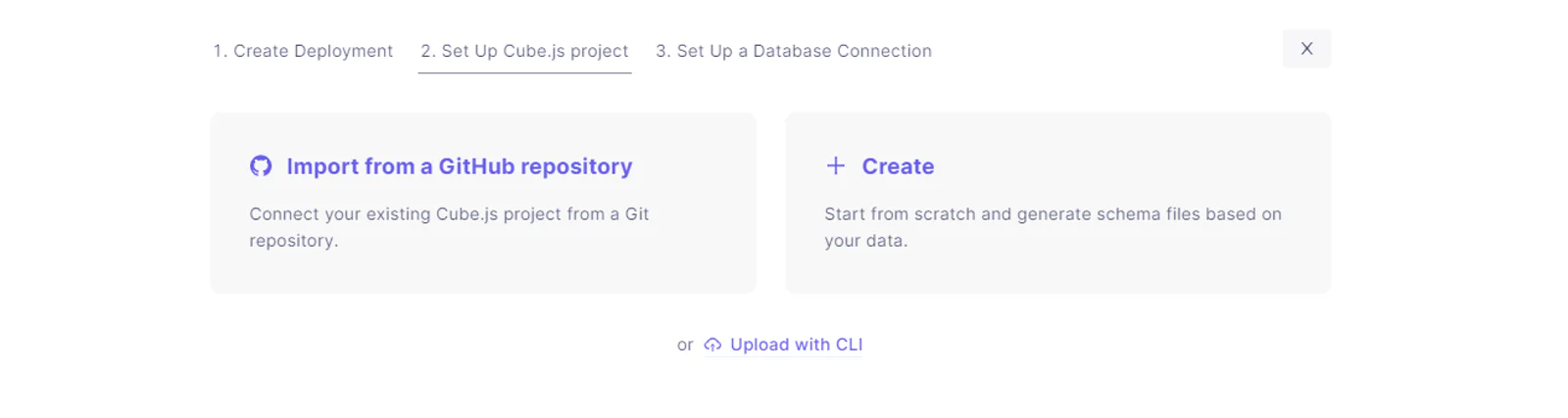Click the underline beneath the active step tab
This screenshot has width=1568, height=418.
[x=524, y=72]
